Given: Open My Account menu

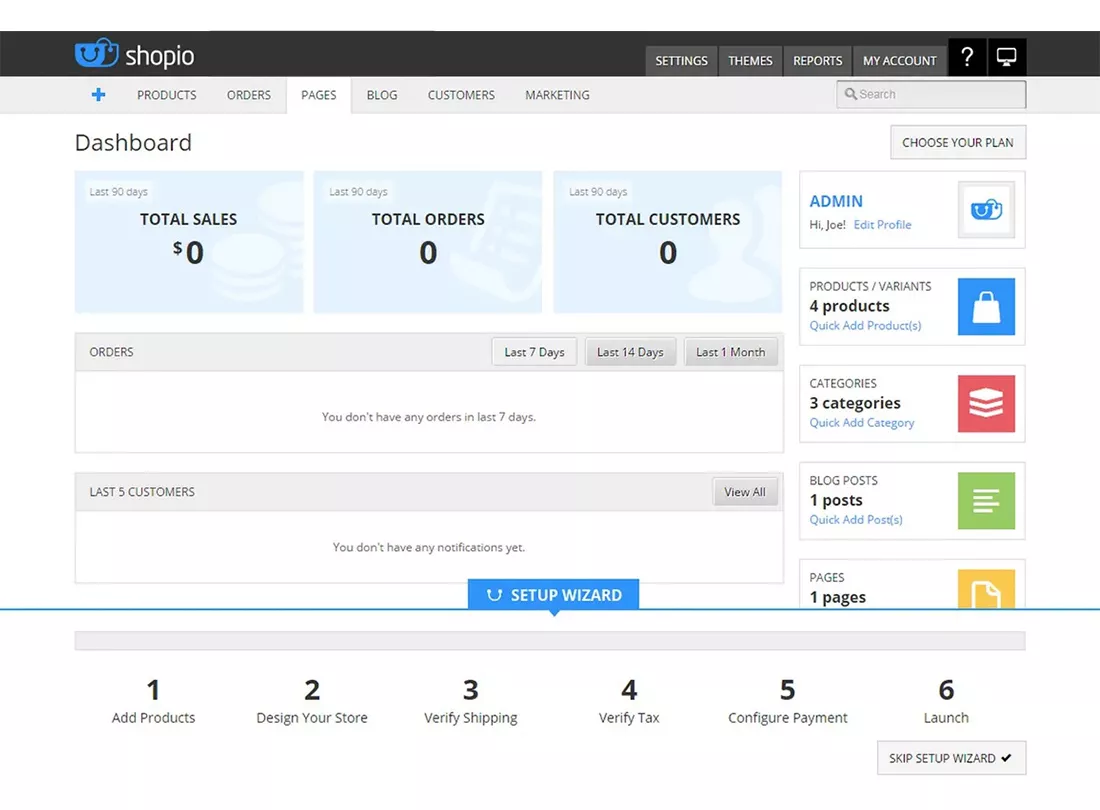Looking at the screenshot, I should pos(899,61).
